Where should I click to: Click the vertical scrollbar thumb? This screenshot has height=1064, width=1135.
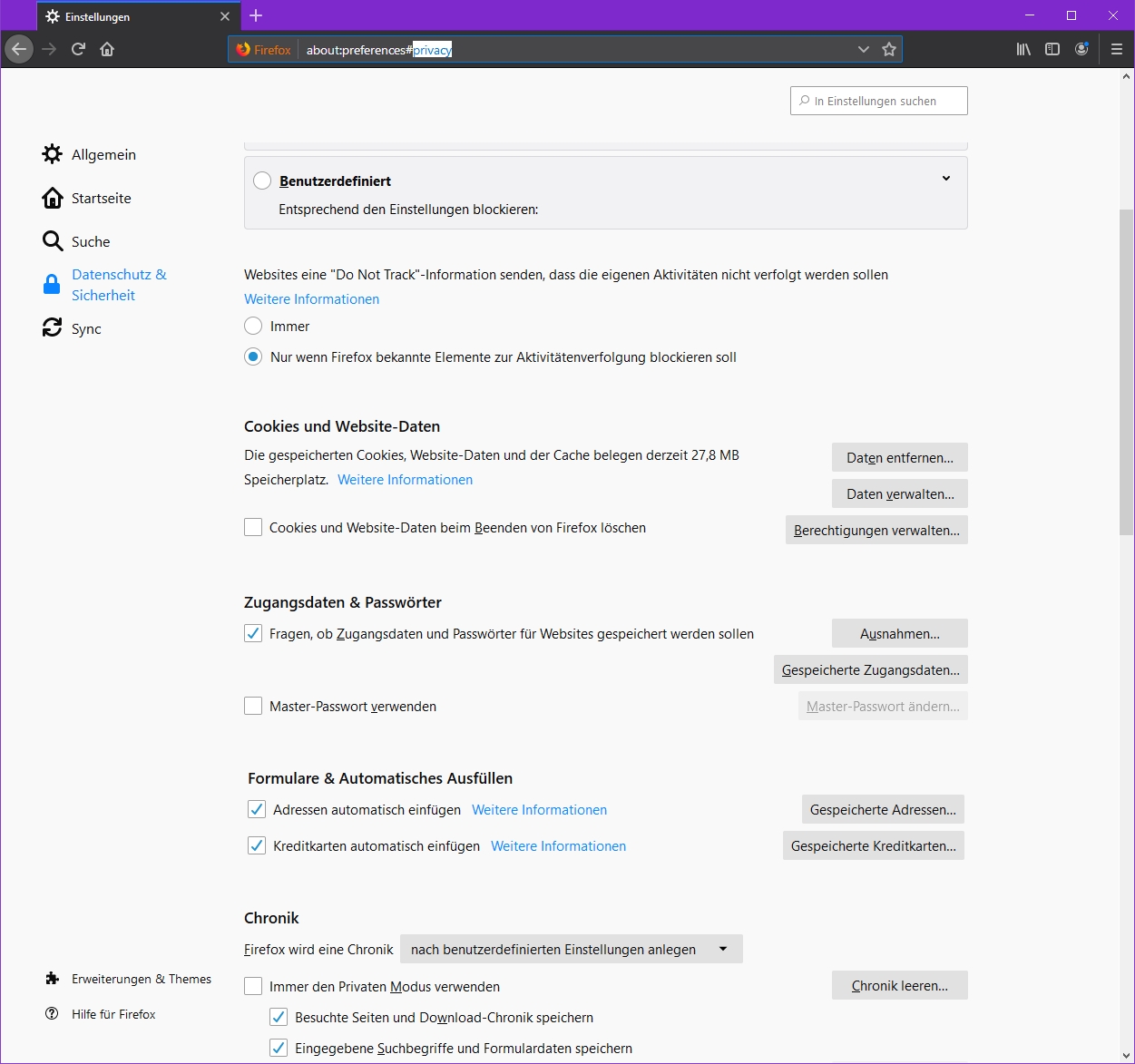click(1127, 372)
